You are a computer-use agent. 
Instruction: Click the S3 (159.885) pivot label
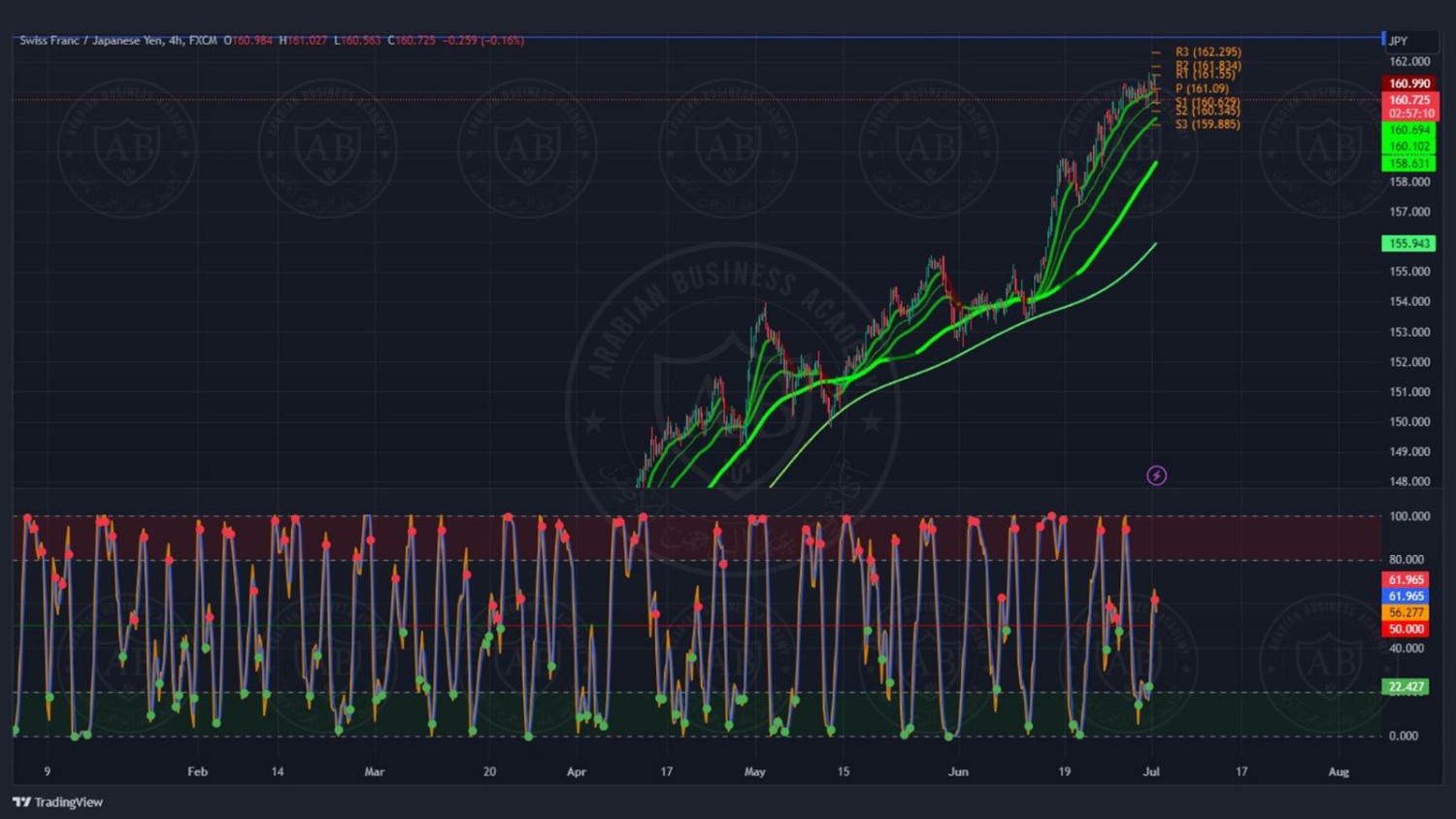coord(1208,124)
